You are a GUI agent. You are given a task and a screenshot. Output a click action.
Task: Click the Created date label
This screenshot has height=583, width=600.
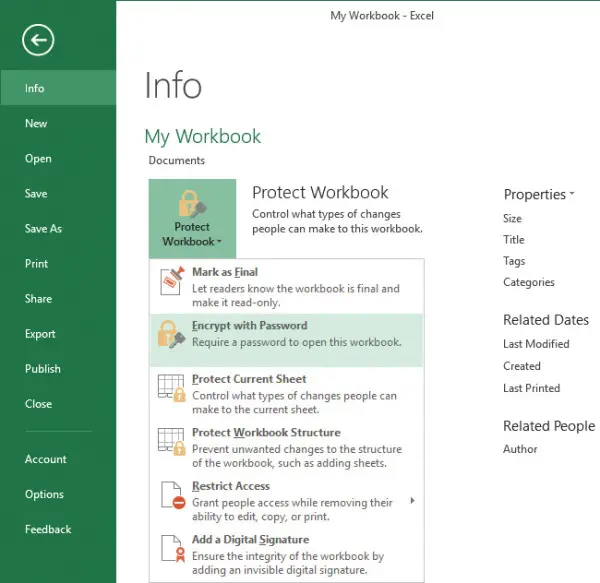[522, 366]
